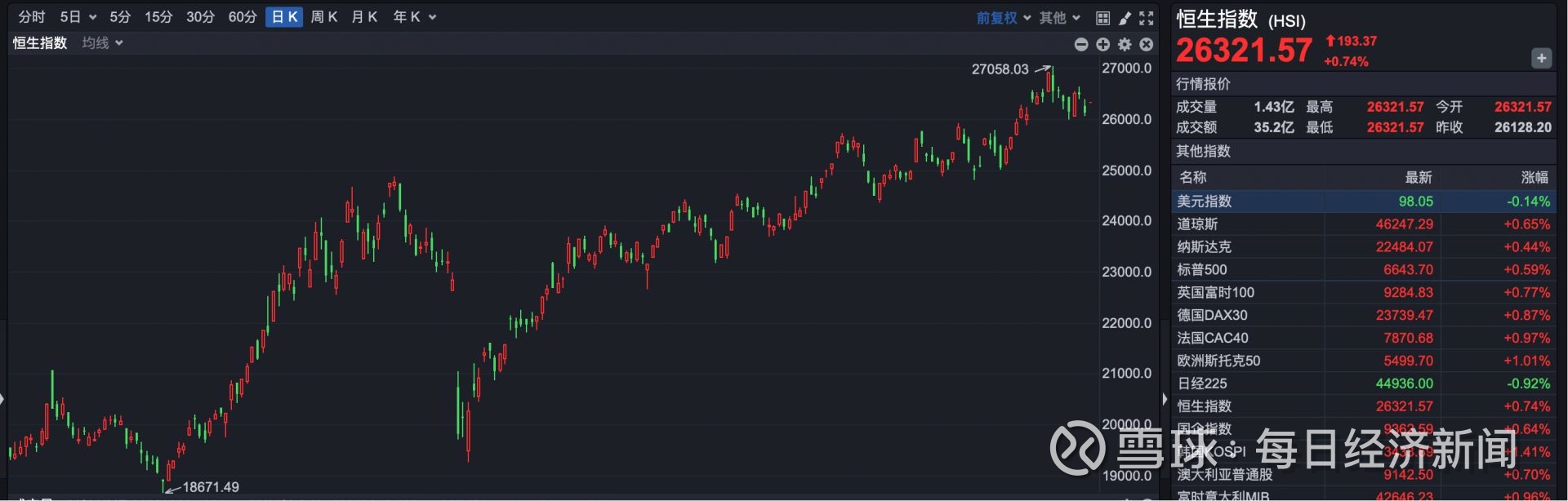
Task: Select the 月K chart tab
Action: tap(364, 17)
